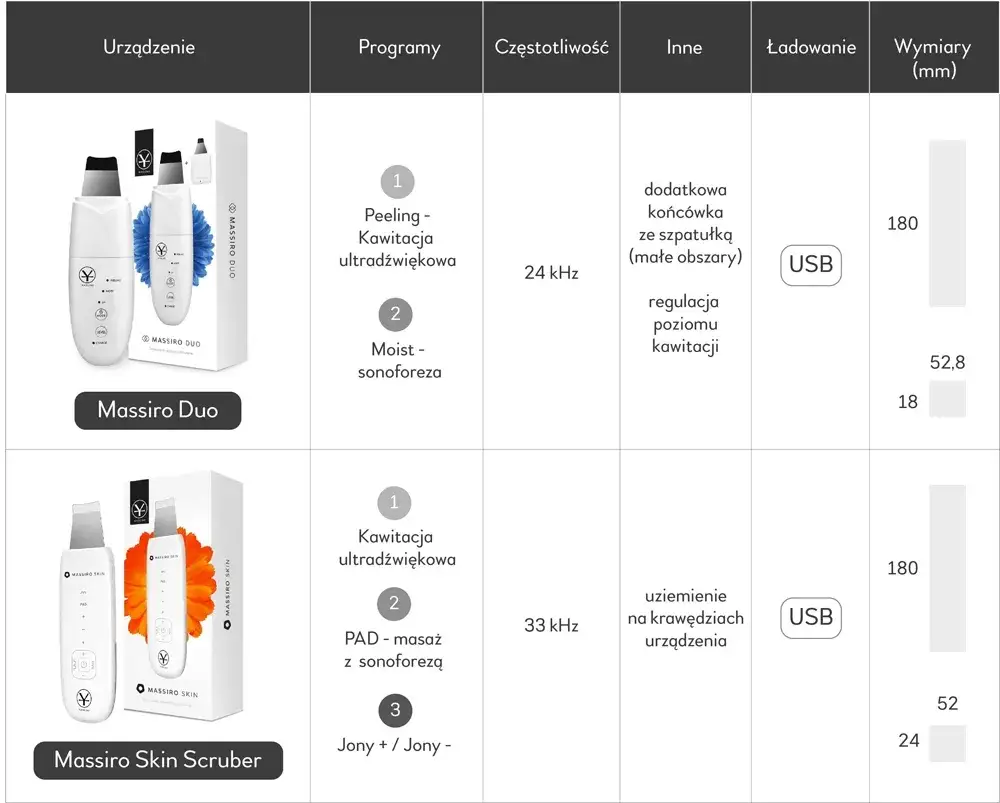
Task: Click the Częstotliwość column header
Action: coord(551,48)
